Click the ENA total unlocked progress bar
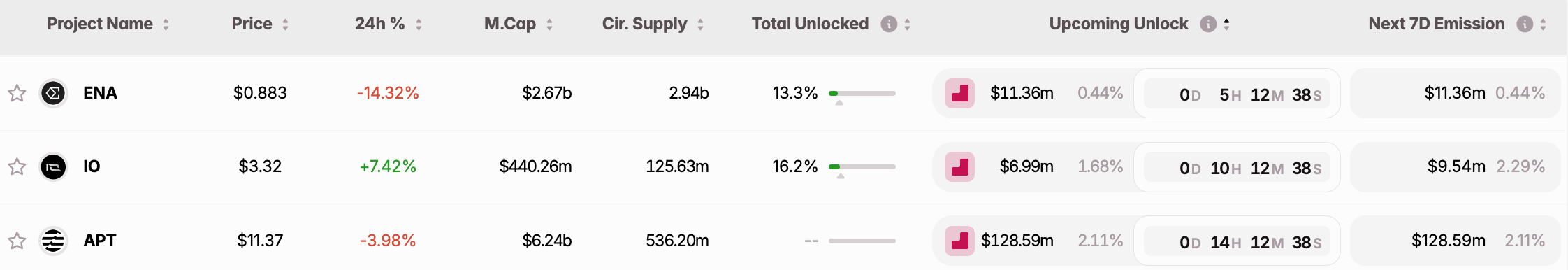 pos(862,93)
